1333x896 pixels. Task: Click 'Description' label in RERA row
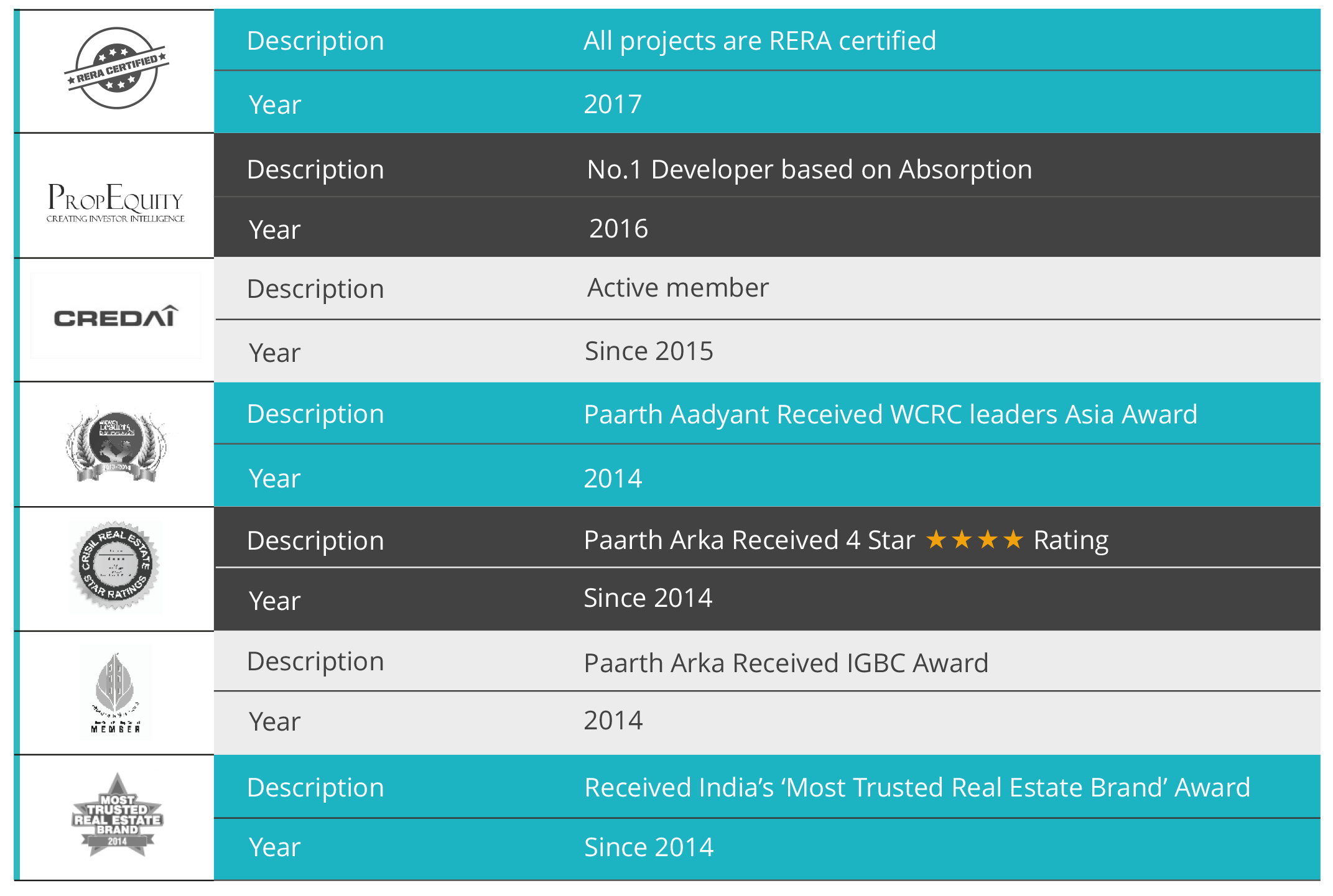(x=315, y=42)
